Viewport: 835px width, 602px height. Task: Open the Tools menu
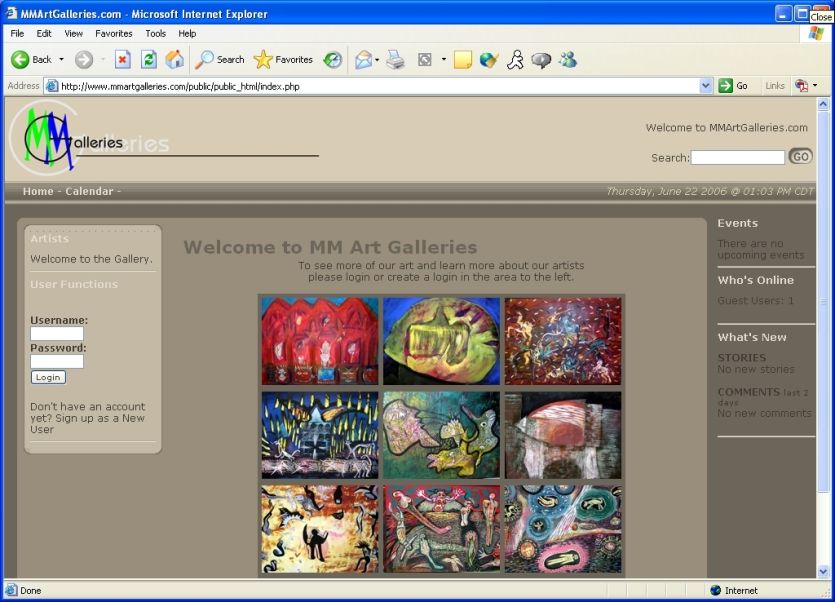(155, 33)
